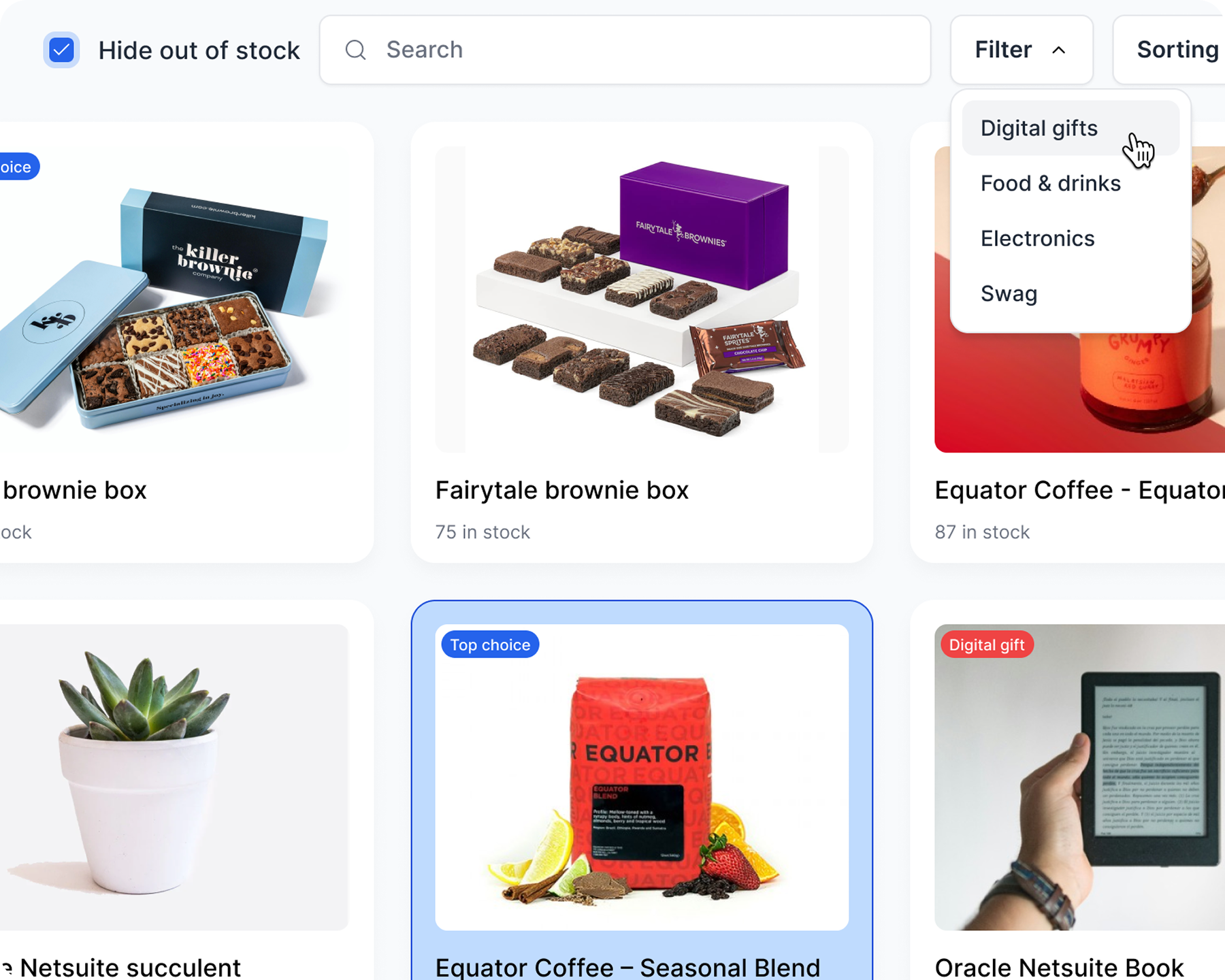Collapse the Filter chevron arrow
Screen dimensions: 1225x980
[x=1058, y=50]
